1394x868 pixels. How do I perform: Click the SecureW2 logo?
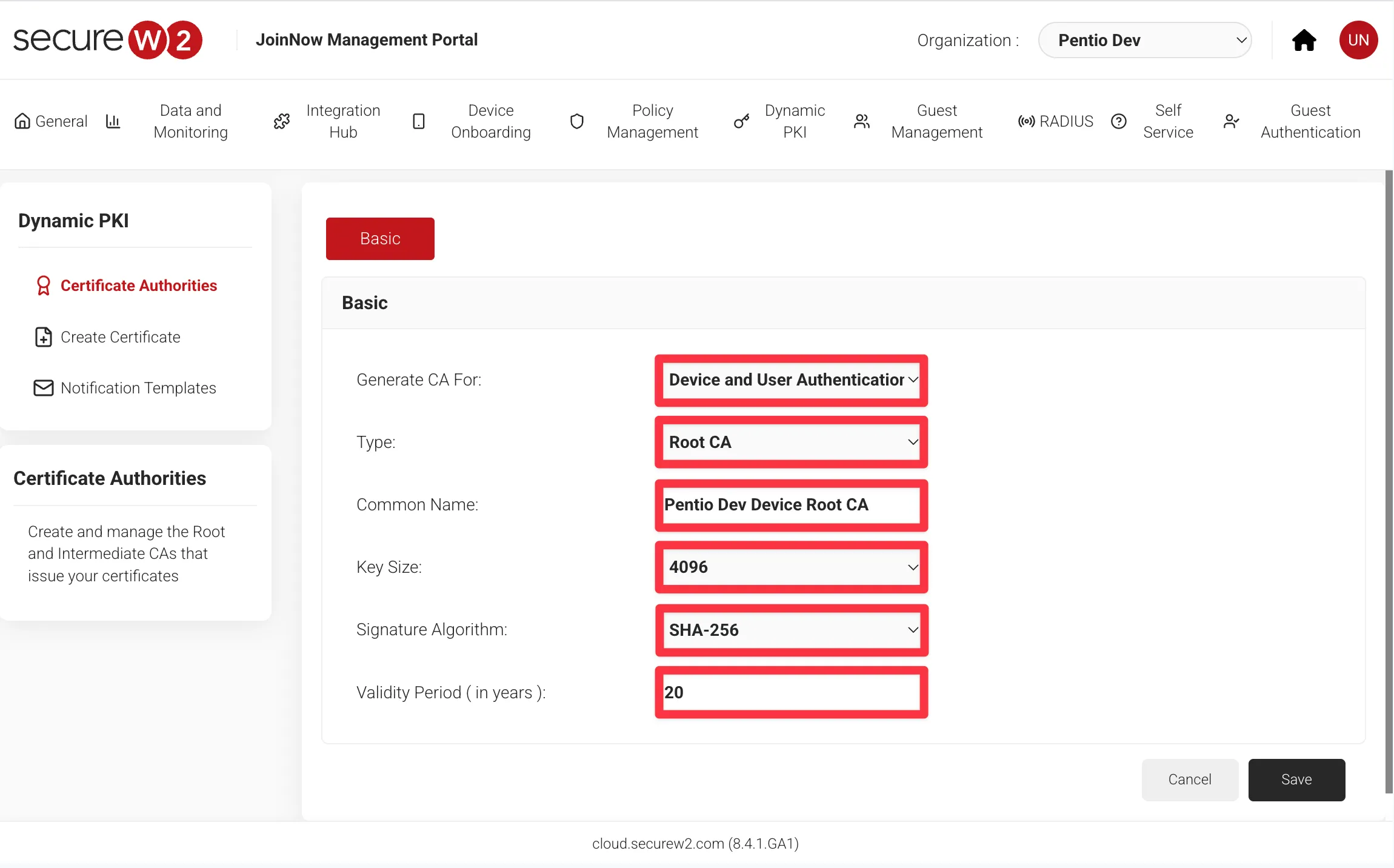[x=108, y=40]
